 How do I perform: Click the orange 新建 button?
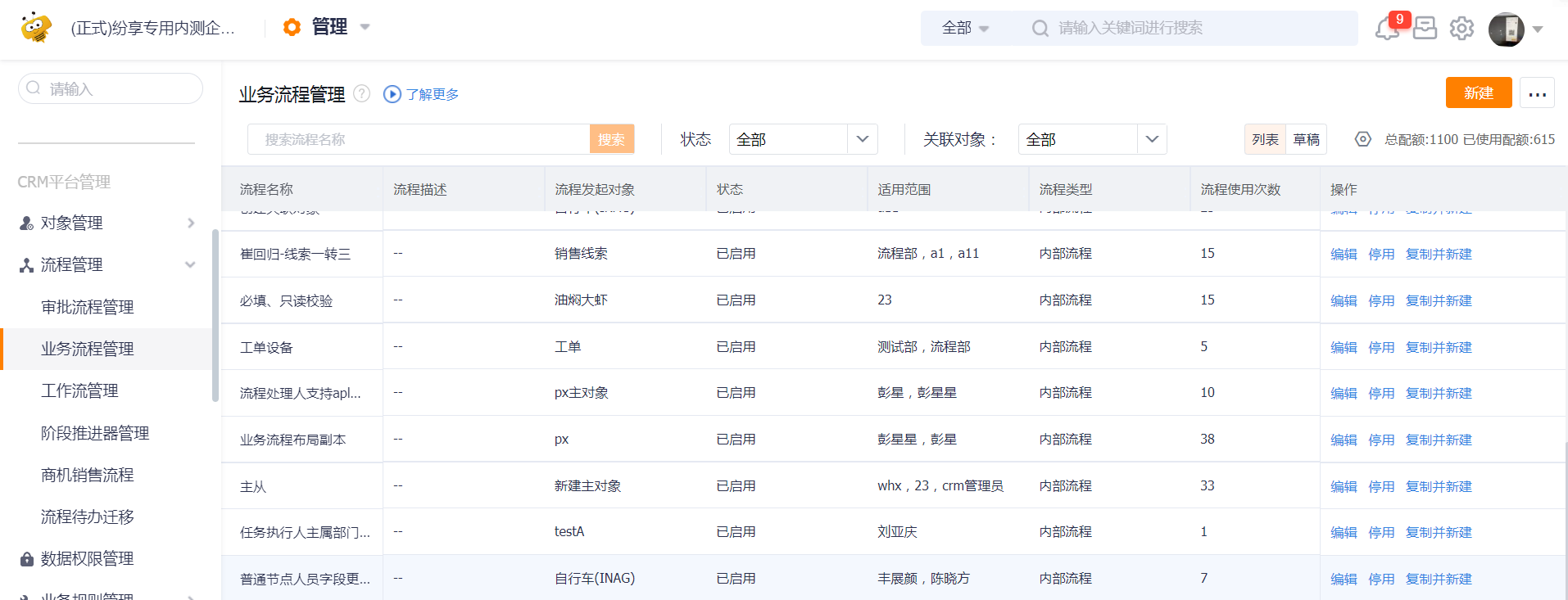1479,93
